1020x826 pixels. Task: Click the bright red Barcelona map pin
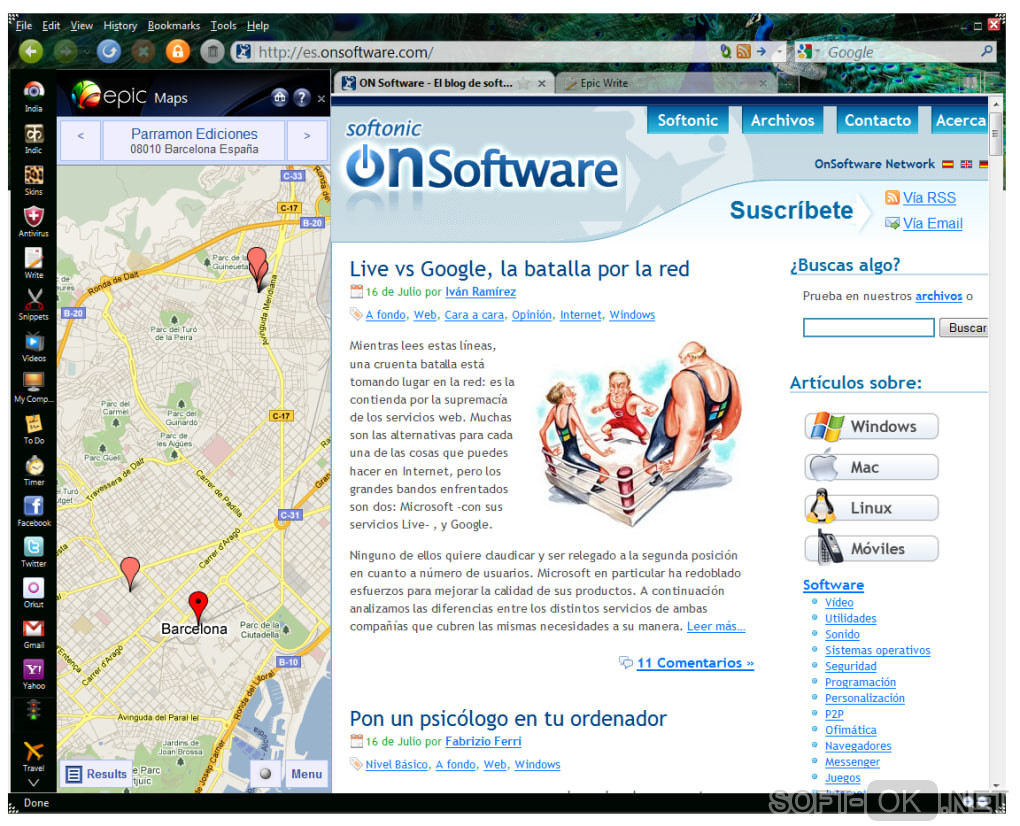pyautogui.click(x=198, y=607)
